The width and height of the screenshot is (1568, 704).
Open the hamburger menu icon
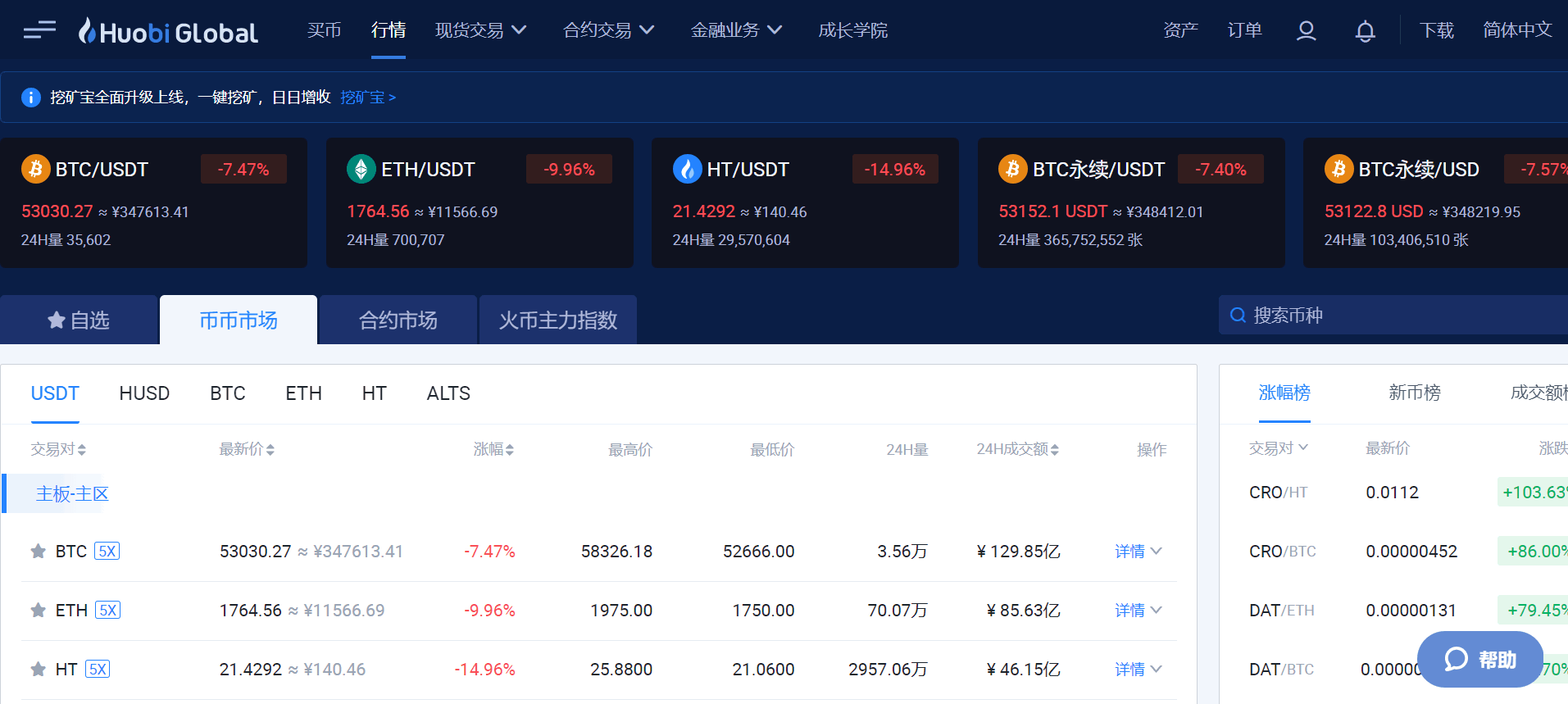pos(39,30)
